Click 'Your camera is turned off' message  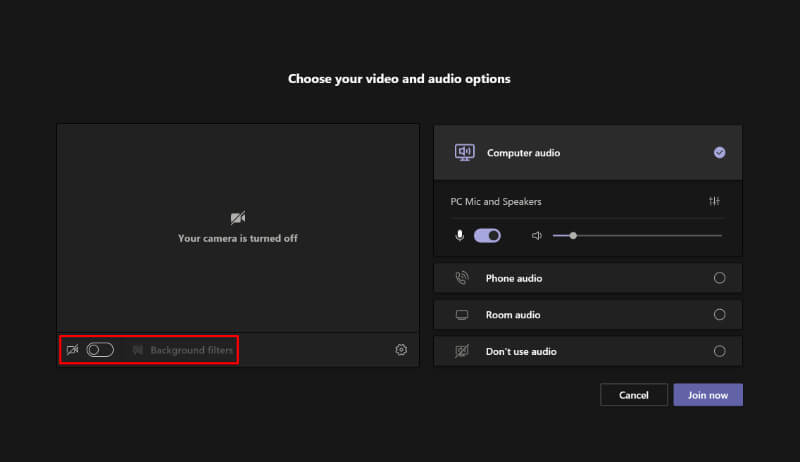238,238
